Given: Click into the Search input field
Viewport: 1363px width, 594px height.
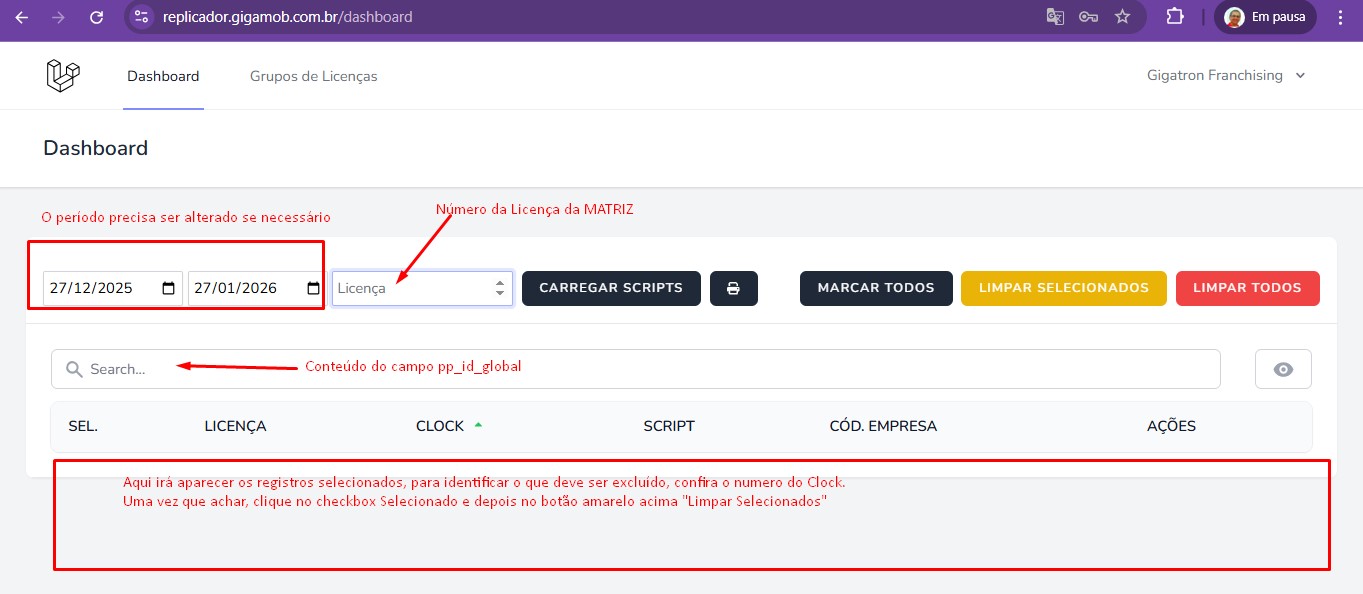Looking at the screenshot, I should coord(640,369).
